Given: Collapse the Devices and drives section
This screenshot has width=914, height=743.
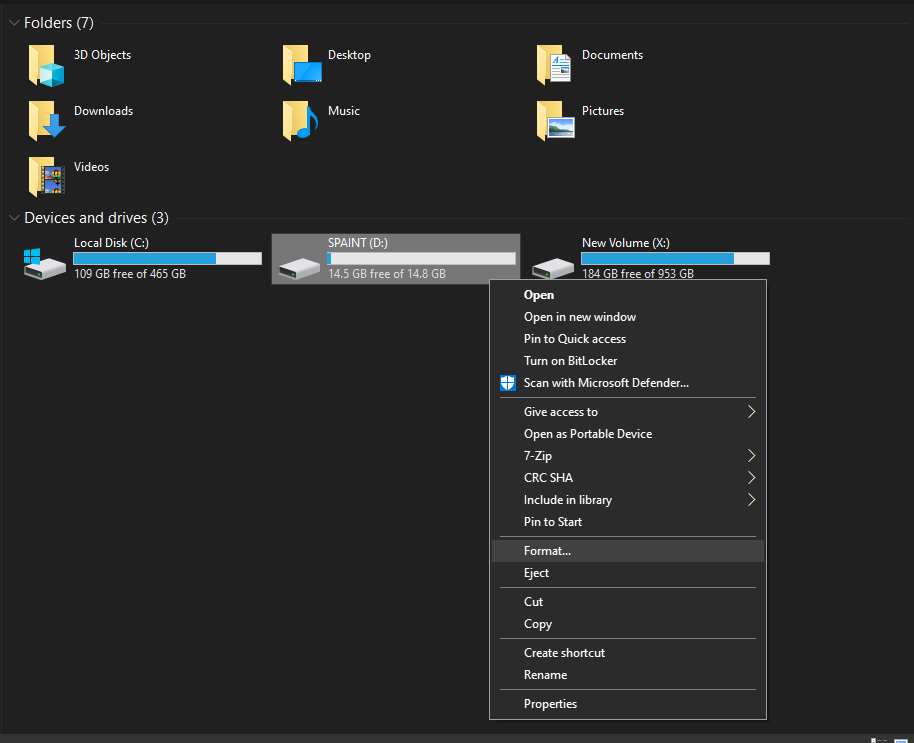Looking at the screenshot, I should (x=14, y=218).
